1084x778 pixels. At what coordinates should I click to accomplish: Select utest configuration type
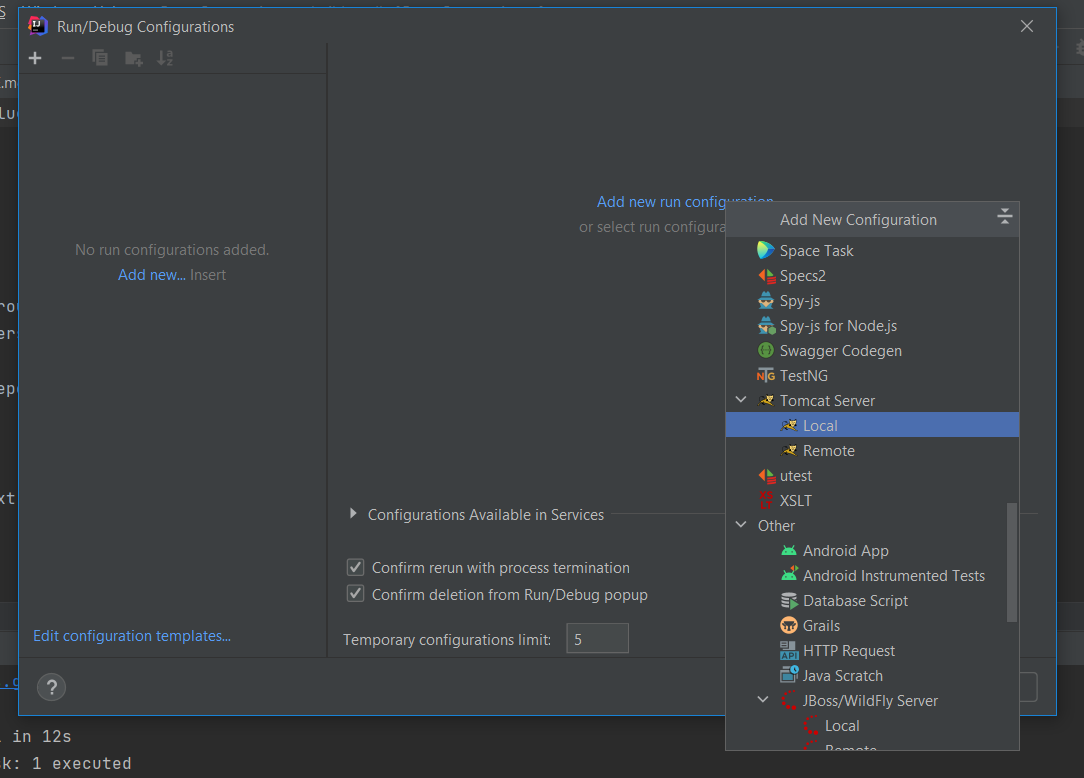pos(872,475)
